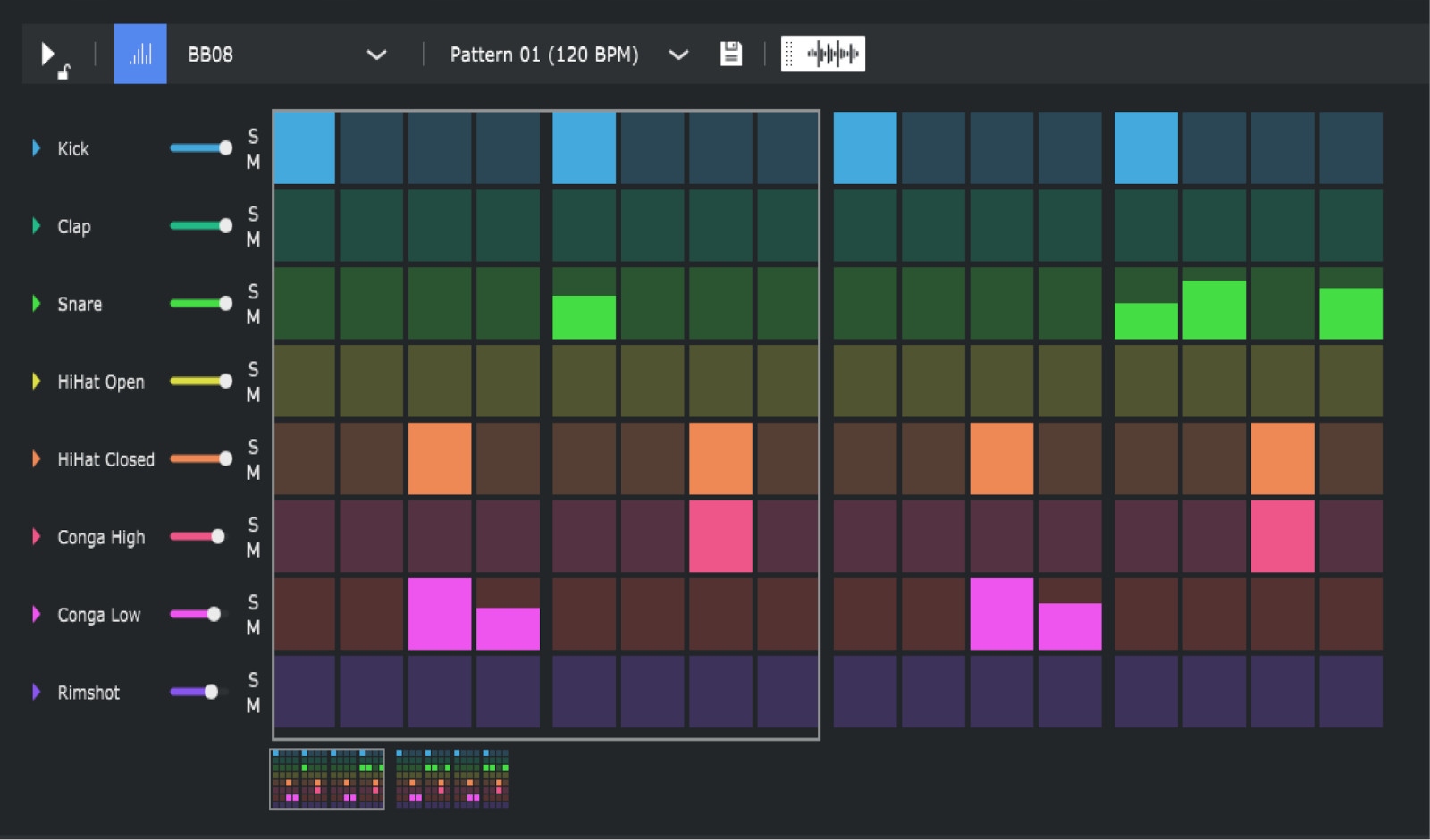Click the blue velocity bars icon

point(140,55)
